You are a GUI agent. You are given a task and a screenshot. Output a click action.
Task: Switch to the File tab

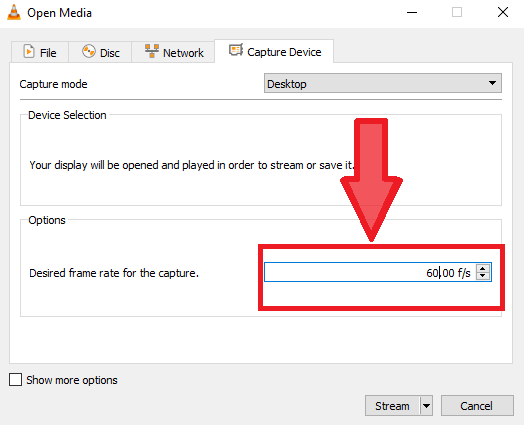coord(40,52)
